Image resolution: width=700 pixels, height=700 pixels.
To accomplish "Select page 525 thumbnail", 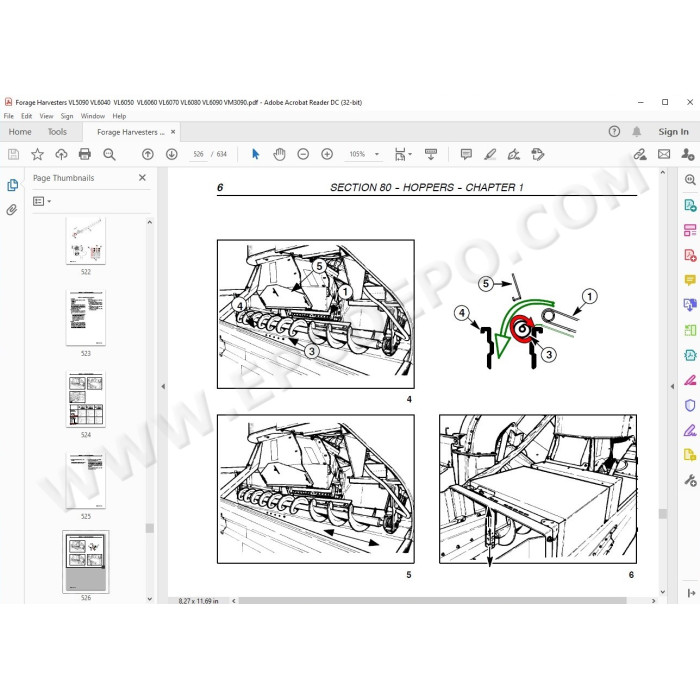I will 86,481.
